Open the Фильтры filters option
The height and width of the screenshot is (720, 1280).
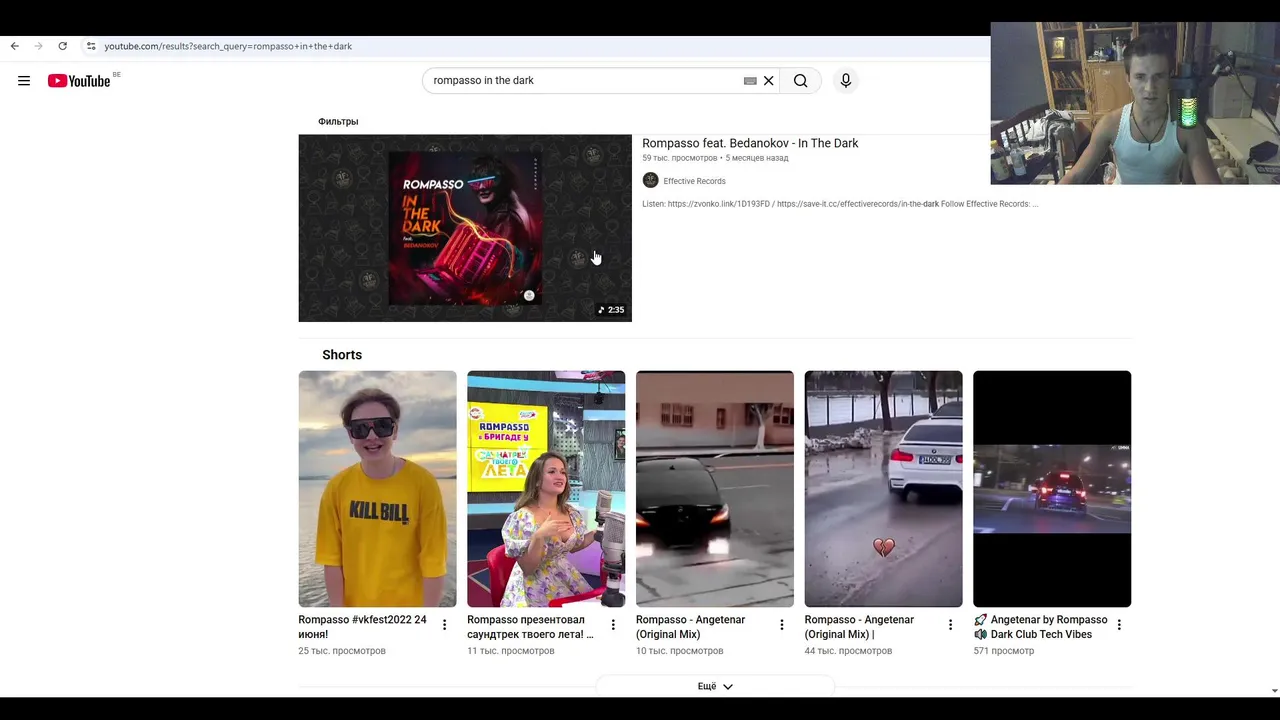[x=338, y=121]
